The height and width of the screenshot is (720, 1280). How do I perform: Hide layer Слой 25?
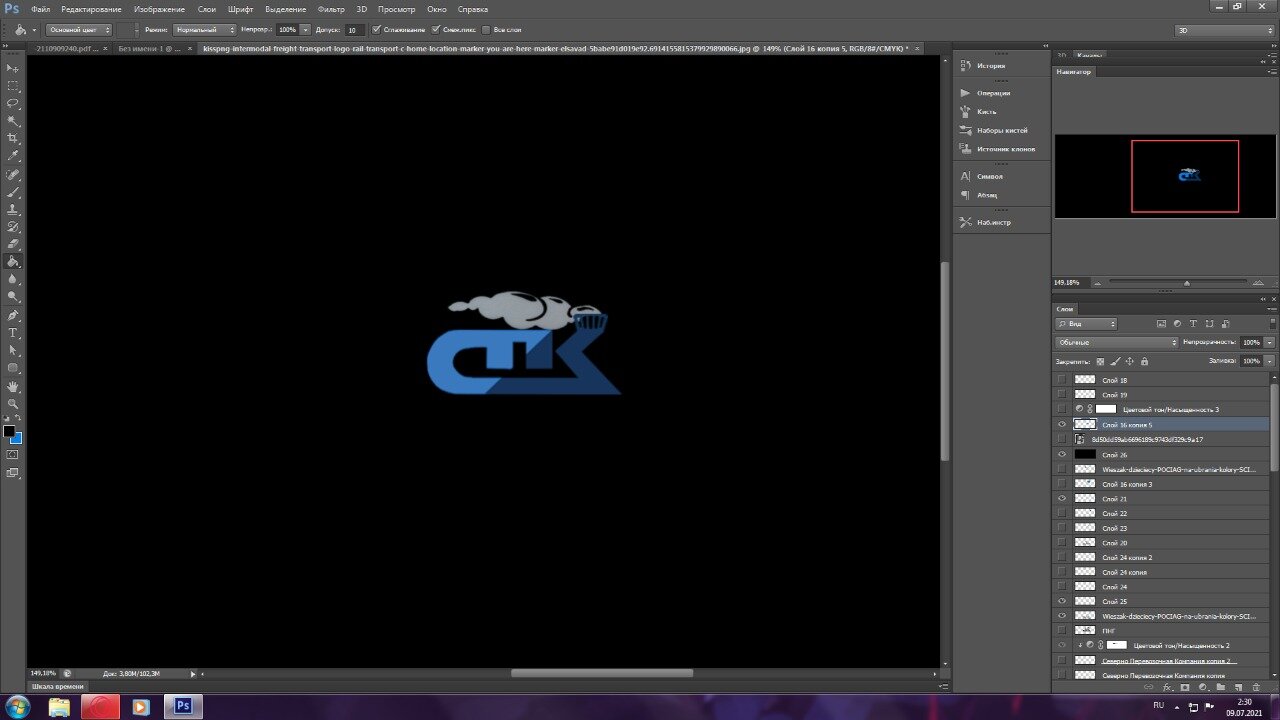coord(1062,601)
